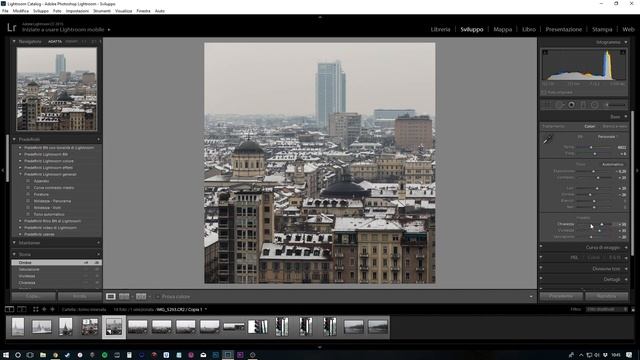Viewport: 640px width, 360px height.
Task: Open File Explorer from the taskbar
Action: 43,355
